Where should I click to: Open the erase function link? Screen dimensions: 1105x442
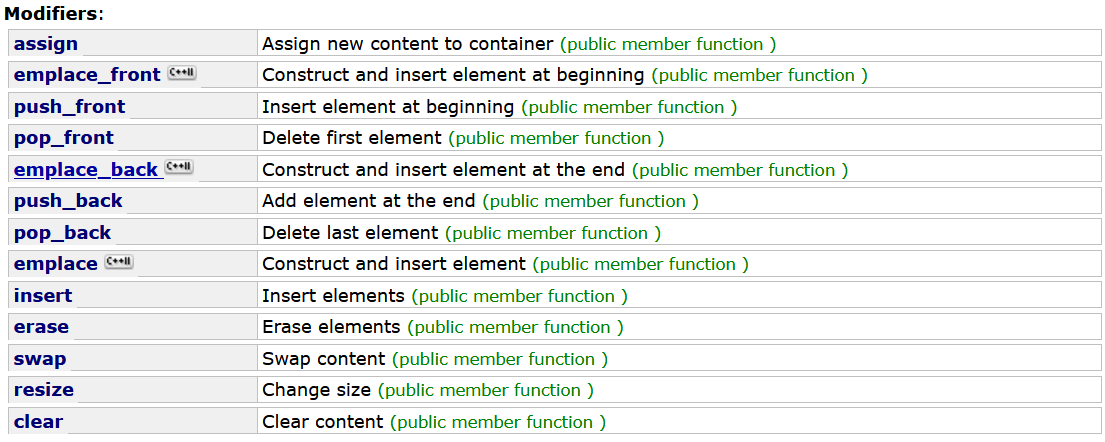[41, 327]
